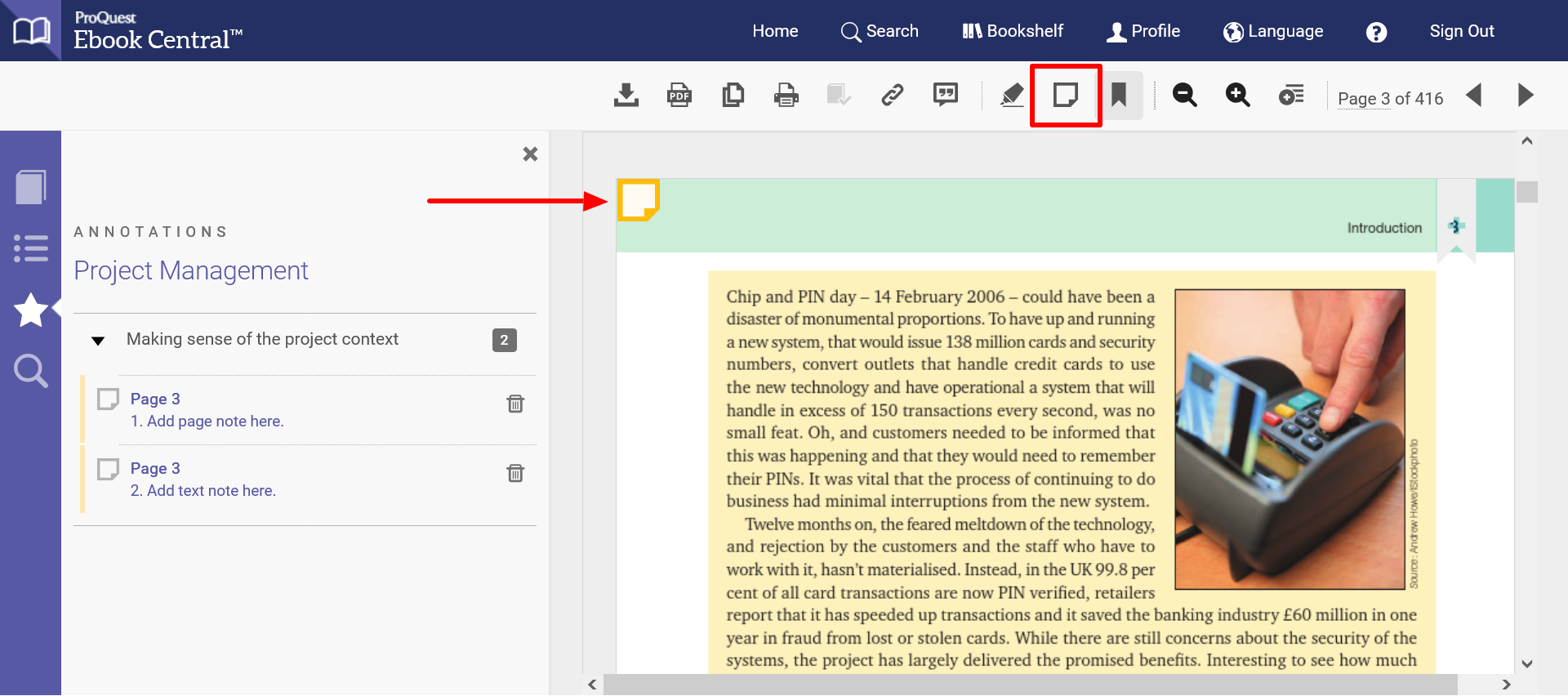Click the horizontal scrollbar right arrow
This screenshot has width=1568, height=696.
pos(1506,685)
